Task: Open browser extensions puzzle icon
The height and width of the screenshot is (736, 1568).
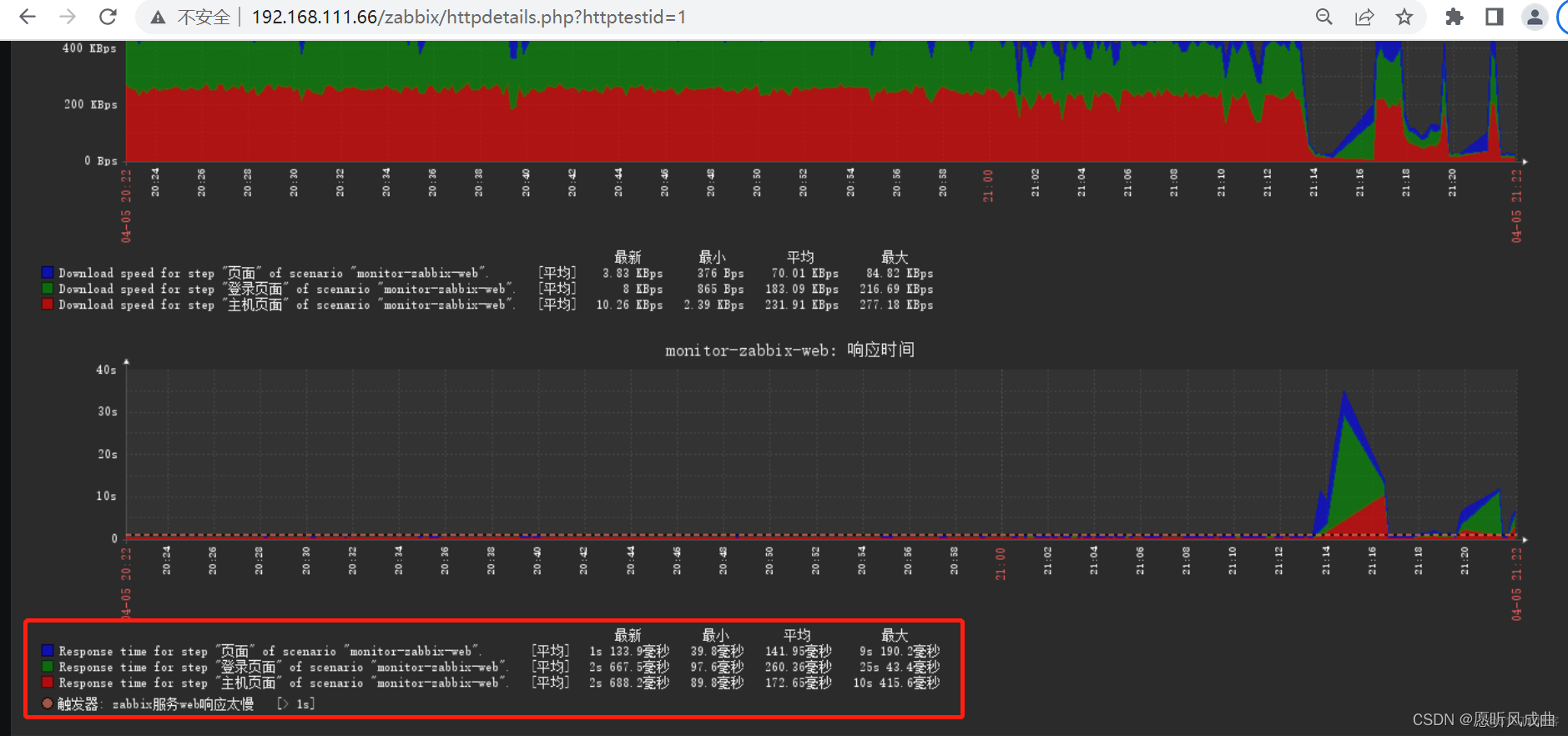Action: click(1455, 17)
